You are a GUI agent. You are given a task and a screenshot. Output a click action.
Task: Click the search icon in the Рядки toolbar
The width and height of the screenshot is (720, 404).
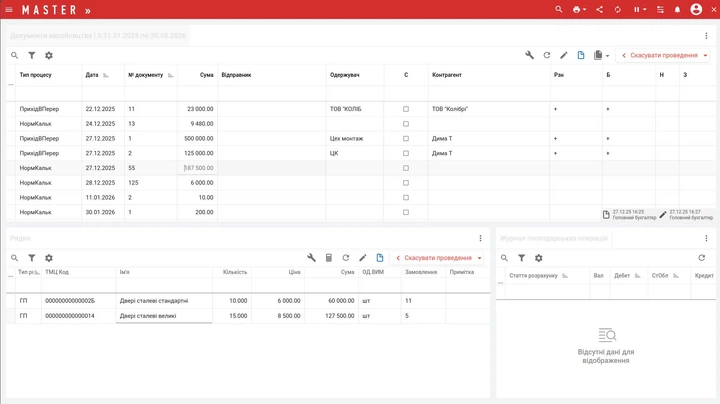15,258
